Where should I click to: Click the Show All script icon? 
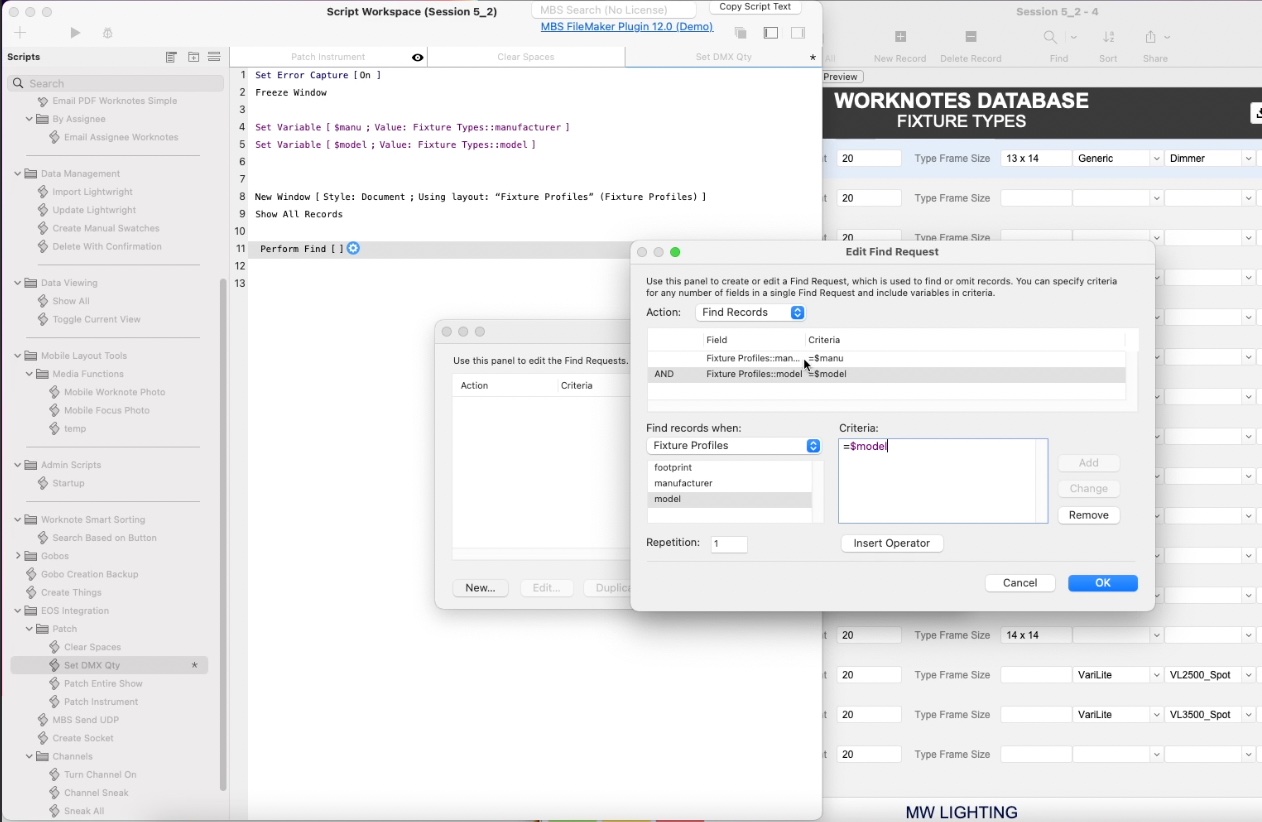coord(43,301)
